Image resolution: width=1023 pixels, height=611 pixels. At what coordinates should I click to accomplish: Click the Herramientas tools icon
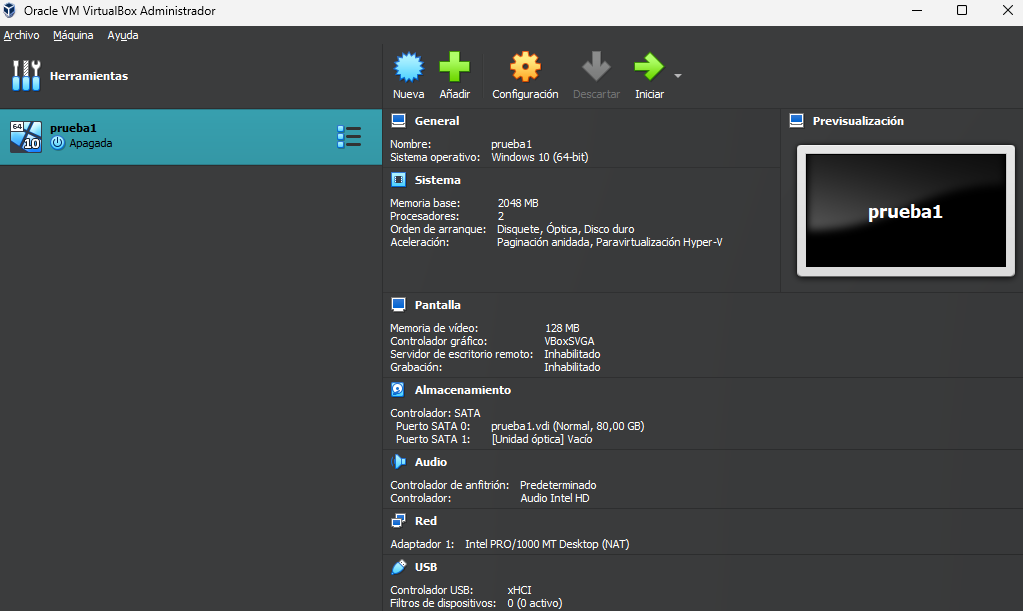[x=26, y=76]
